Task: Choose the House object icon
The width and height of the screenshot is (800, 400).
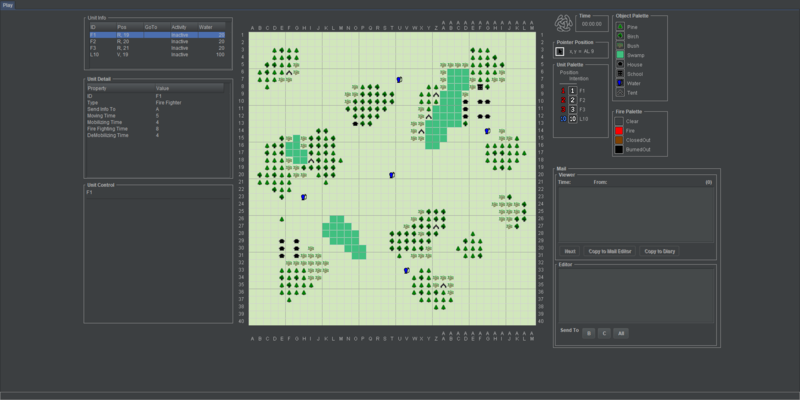Action: [x=620, y=64]
